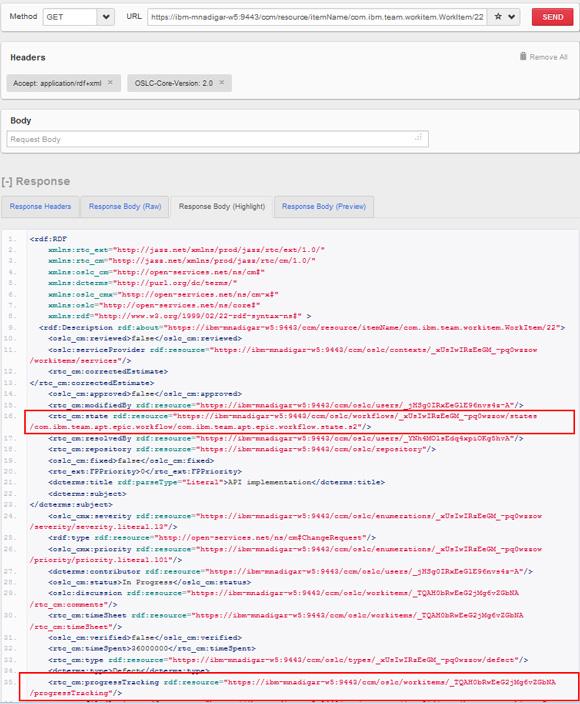Image resolution: width=580 pixels, height=704 pixels.
Task: Click the oslc:serviceProvider resource line
Action: coord(283,355)
